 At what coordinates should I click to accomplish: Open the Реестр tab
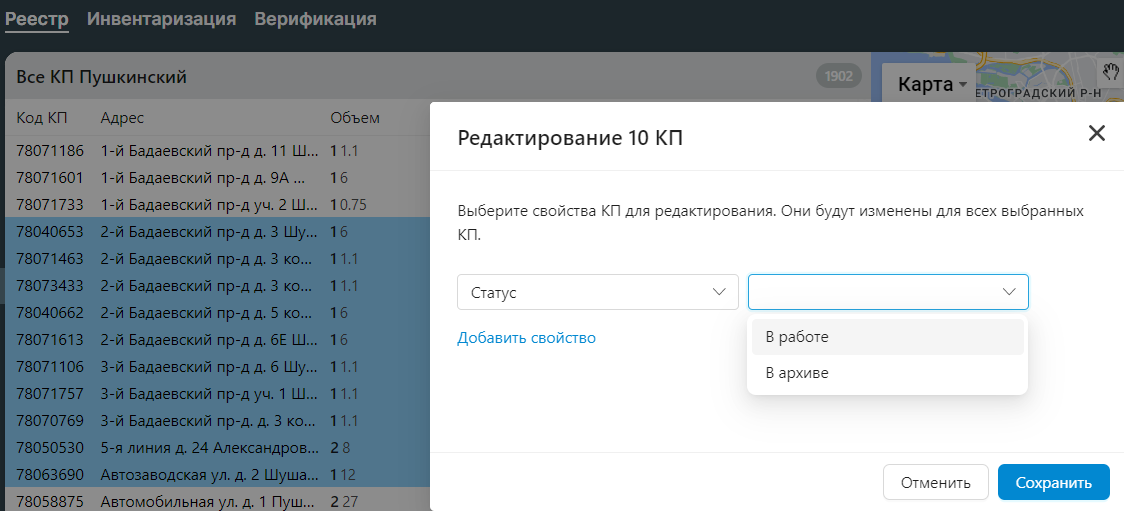pyautogui.click(x=37, y=19)
